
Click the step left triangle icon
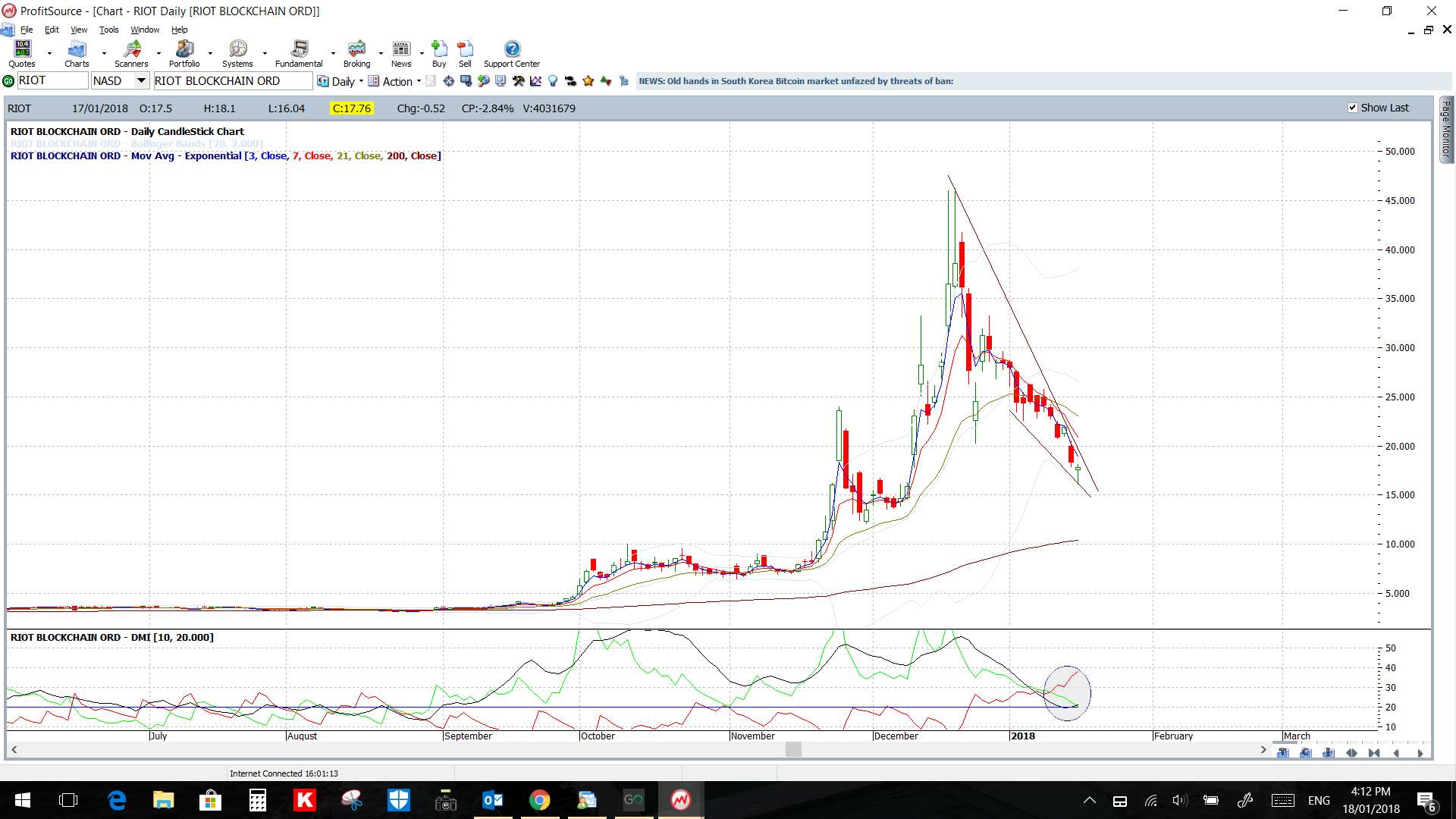1396,753
